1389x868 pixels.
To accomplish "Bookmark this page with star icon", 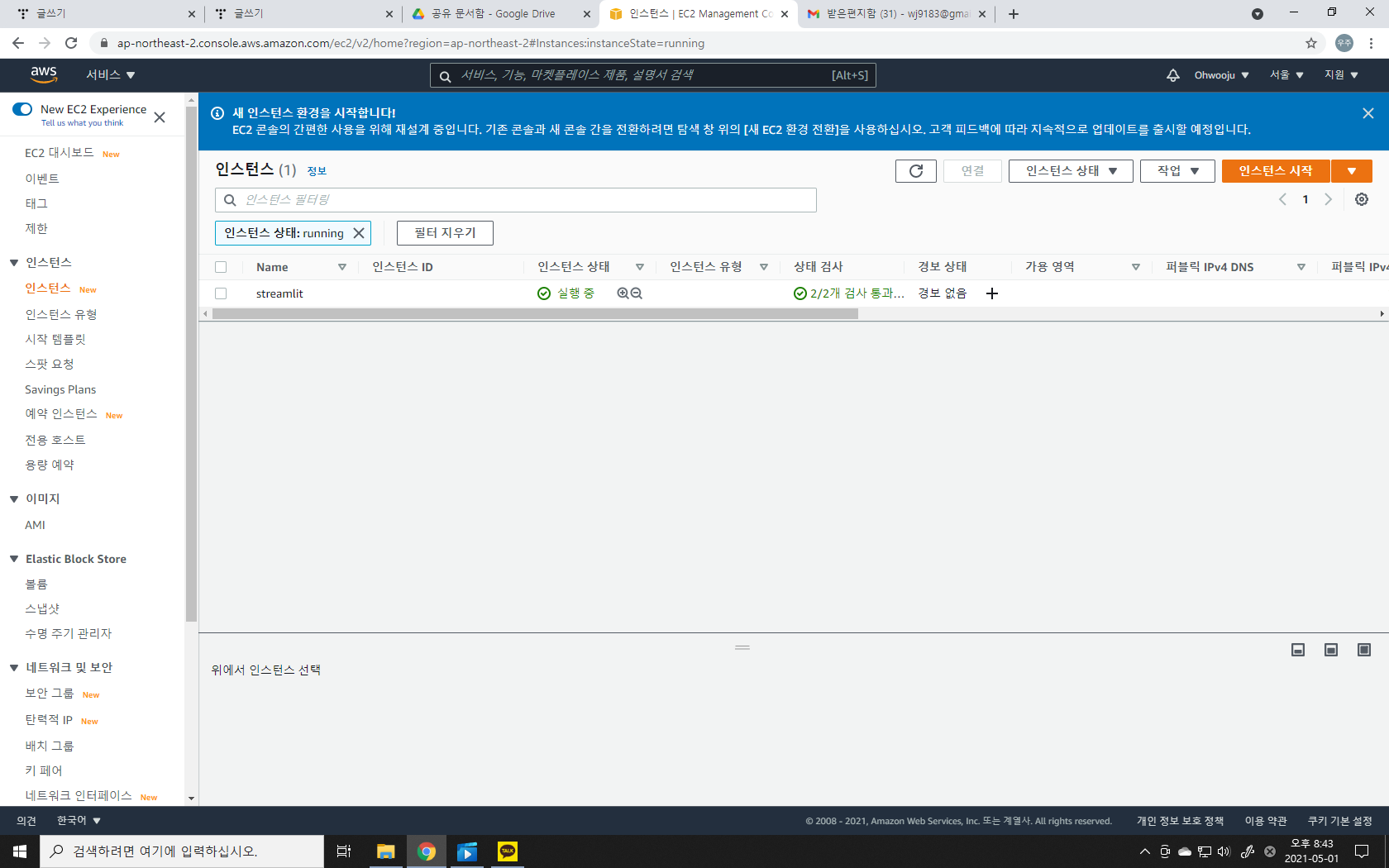I will [x=1311, y=43].
